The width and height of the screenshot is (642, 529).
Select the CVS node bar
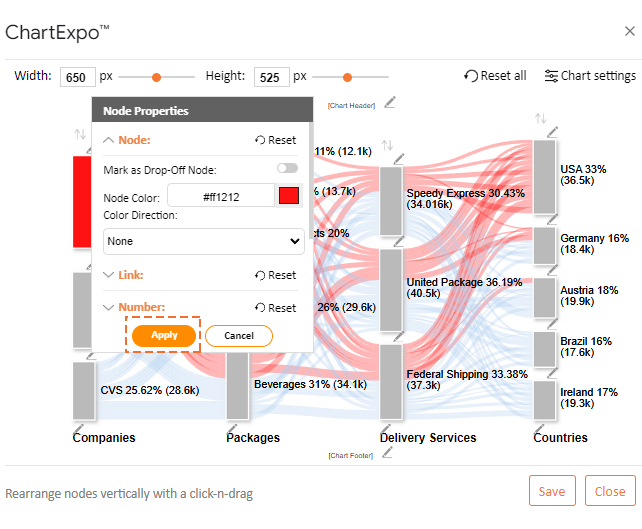pos(84,391)
